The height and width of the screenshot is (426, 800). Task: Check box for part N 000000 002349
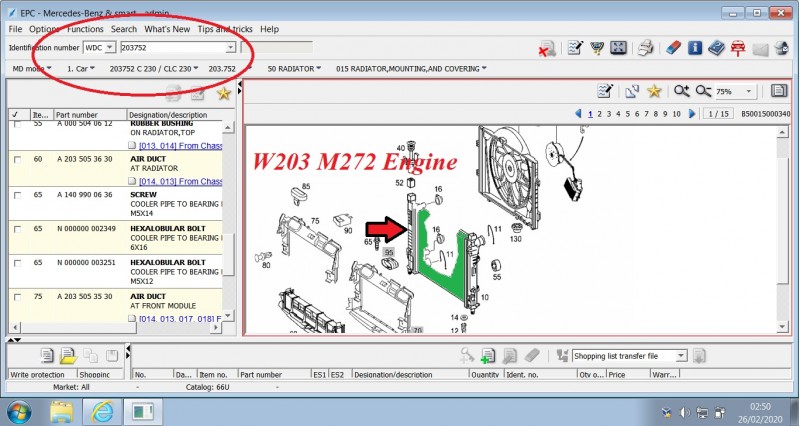(x=17, y=229)
